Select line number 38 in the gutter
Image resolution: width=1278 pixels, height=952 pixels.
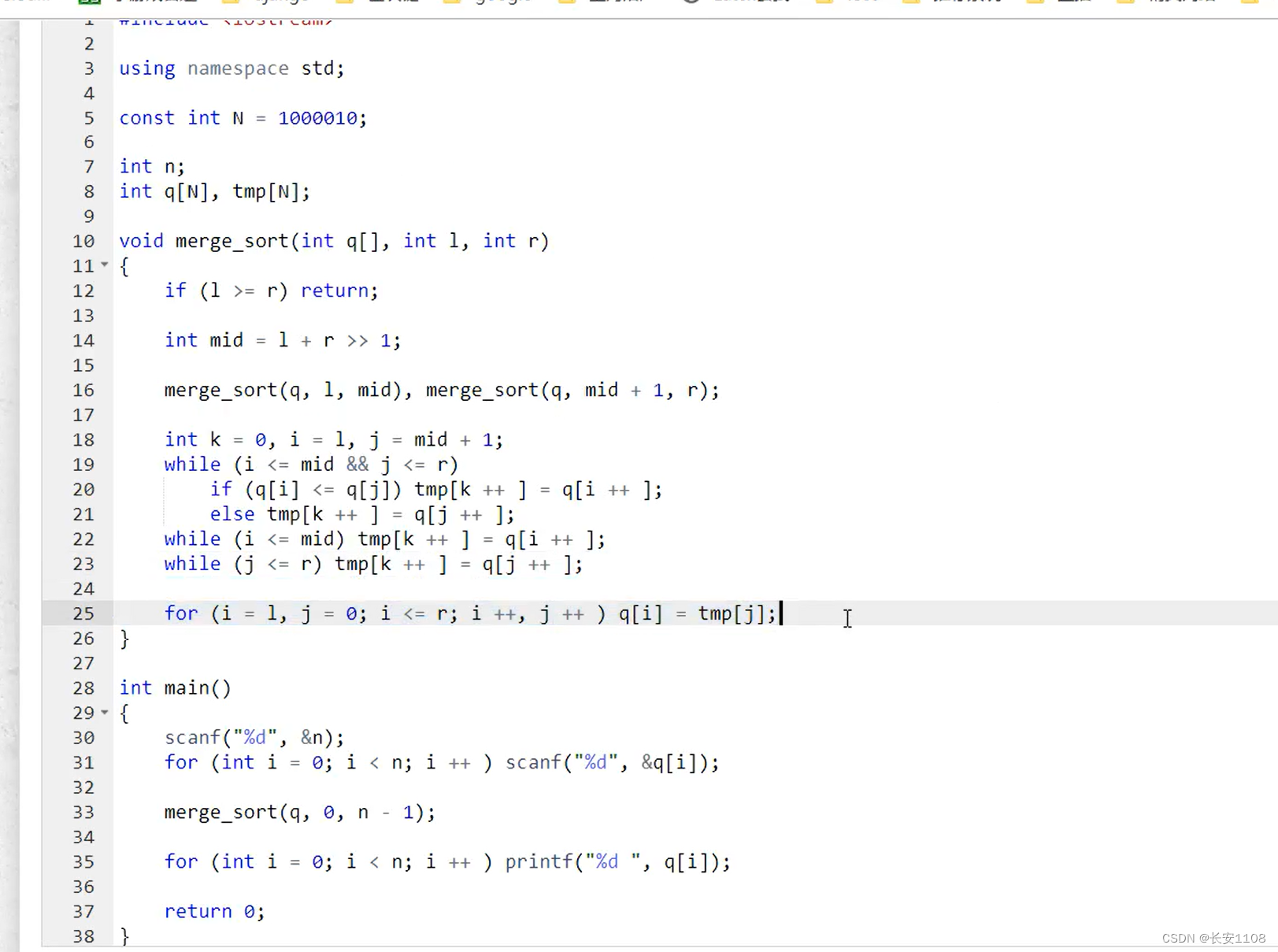tap(83, 936)
